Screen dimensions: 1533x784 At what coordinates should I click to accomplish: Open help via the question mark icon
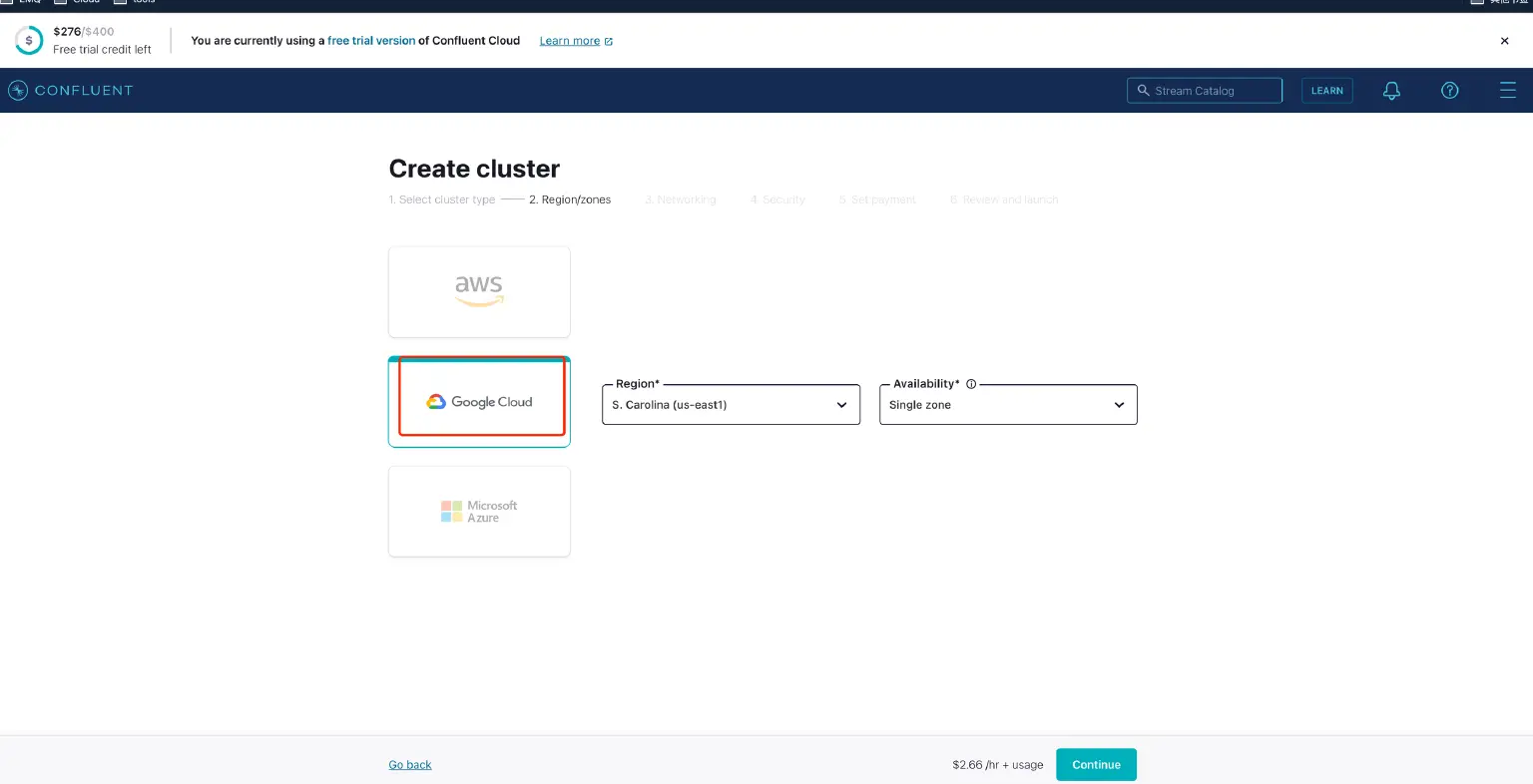1449,90
